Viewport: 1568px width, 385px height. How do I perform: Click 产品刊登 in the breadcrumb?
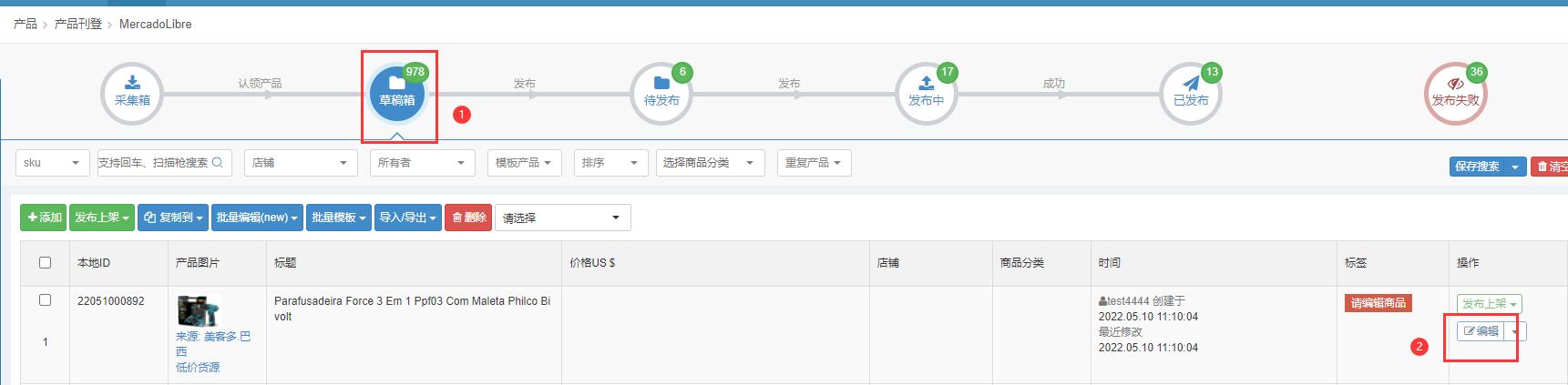coord(77,24)
